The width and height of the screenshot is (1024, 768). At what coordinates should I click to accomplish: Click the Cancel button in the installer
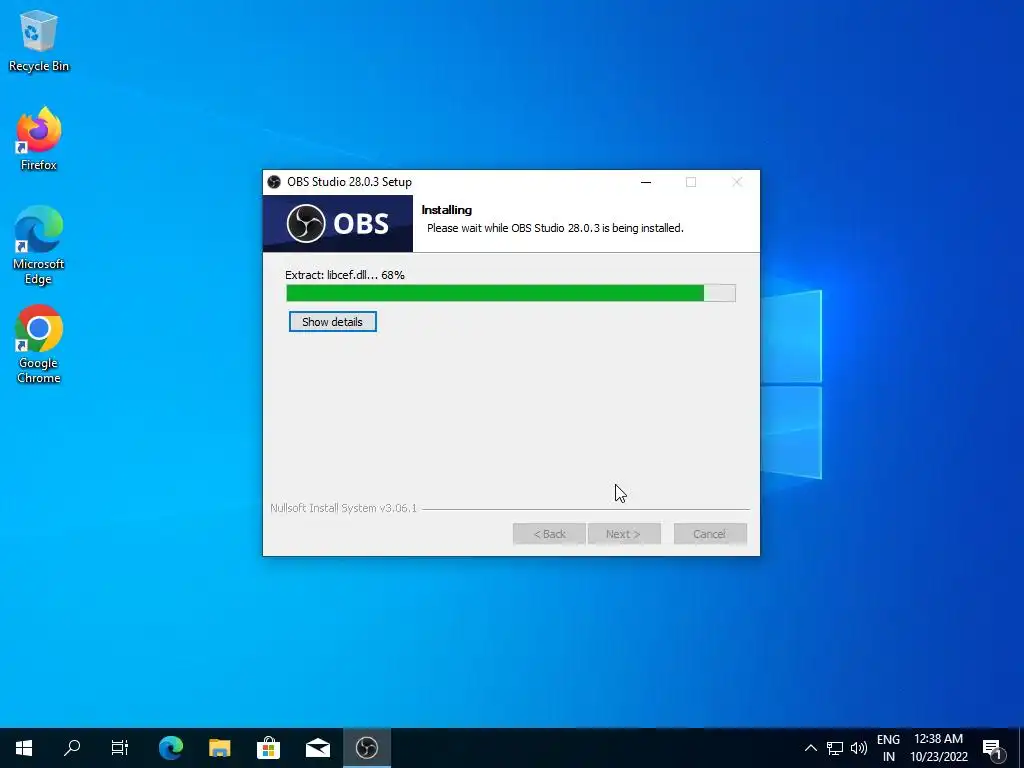point(710,534)
